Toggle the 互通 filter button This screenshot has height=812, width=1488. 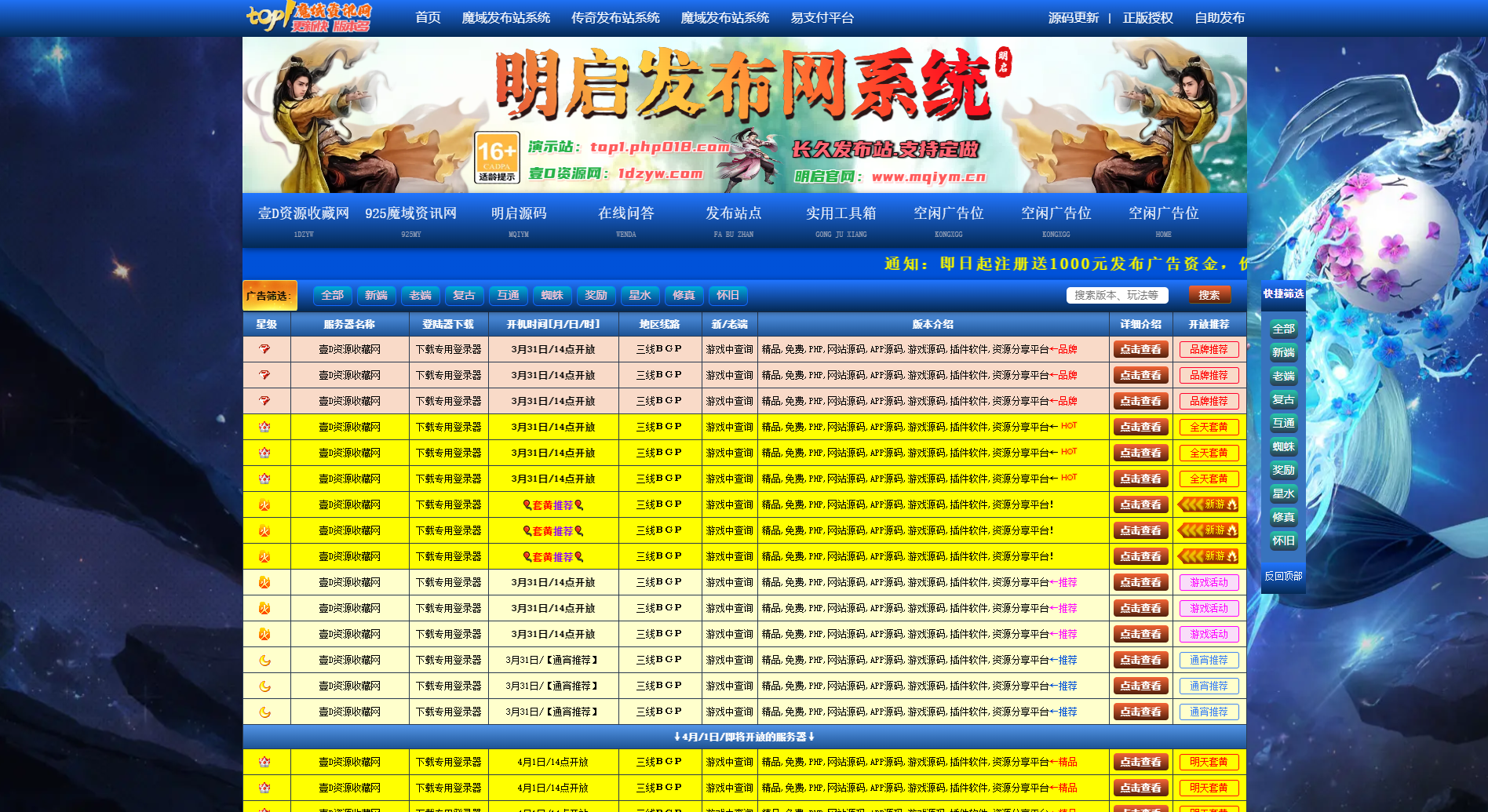click(x=508, y=295)
